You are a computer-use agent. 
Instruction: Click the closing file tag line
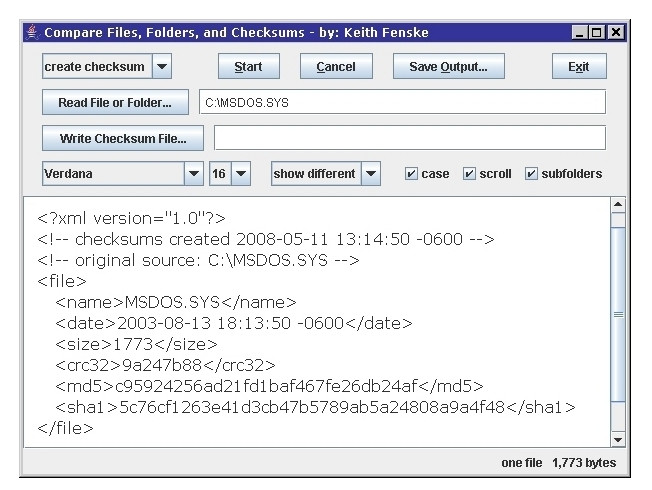[x=65, y=428]
